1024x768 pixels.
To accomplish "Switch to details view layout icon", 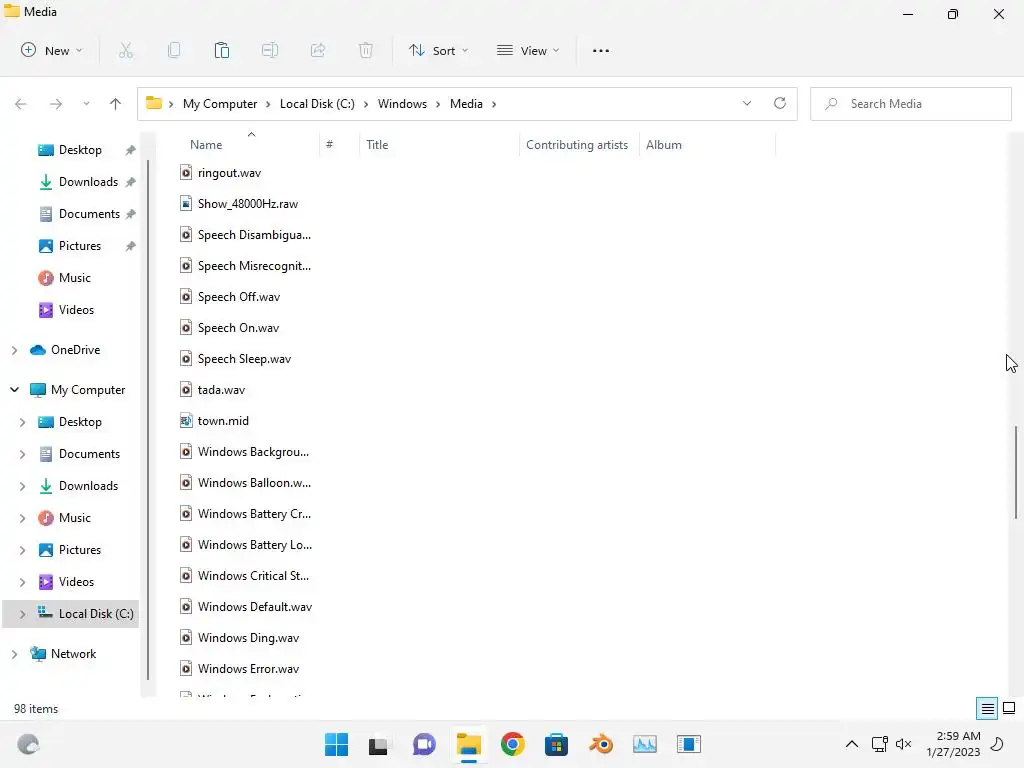I will pyautogui.click(x=987, y=709).
